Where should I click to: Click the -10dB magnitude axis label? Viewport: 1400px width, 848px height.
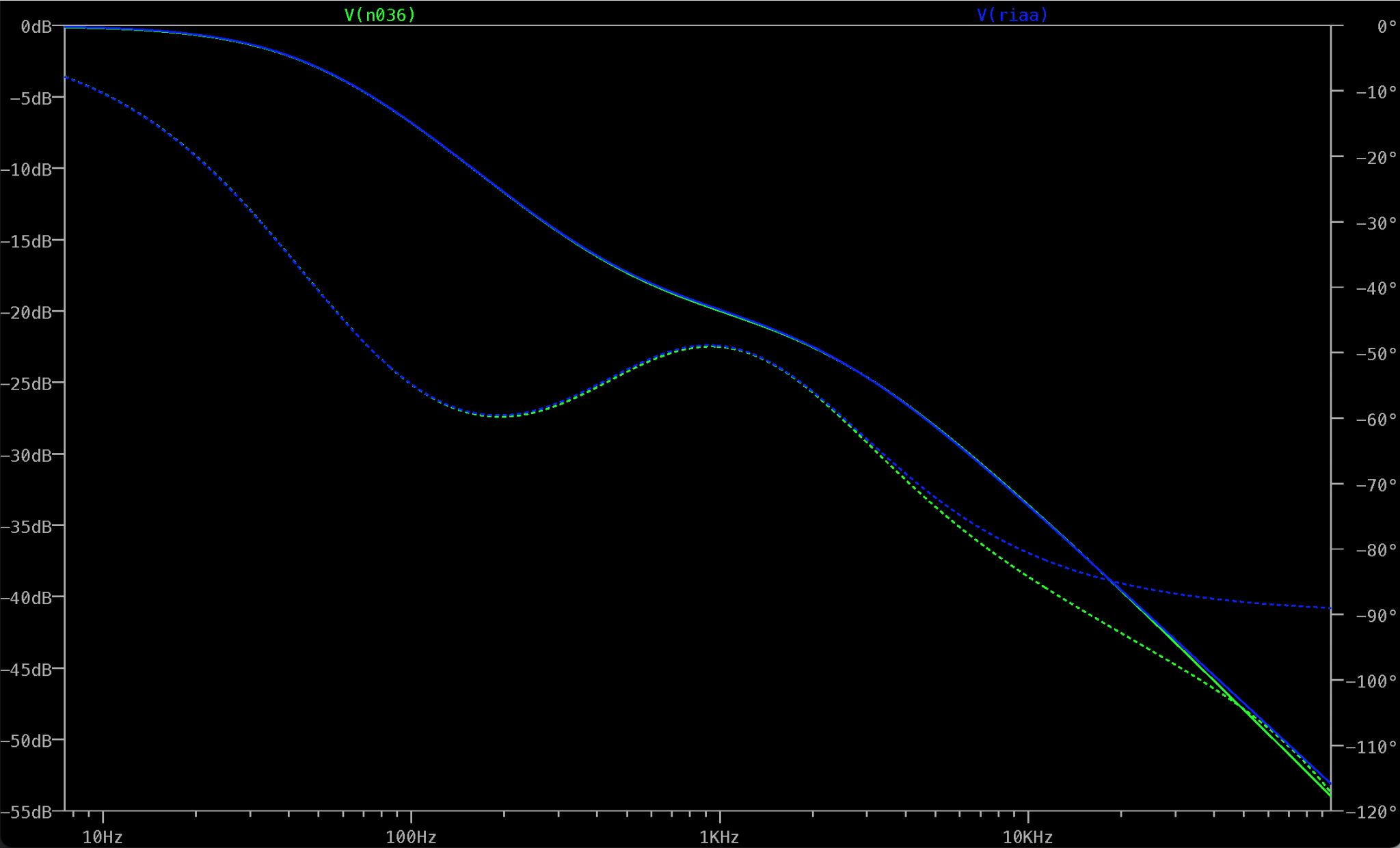tap(26, 169)
